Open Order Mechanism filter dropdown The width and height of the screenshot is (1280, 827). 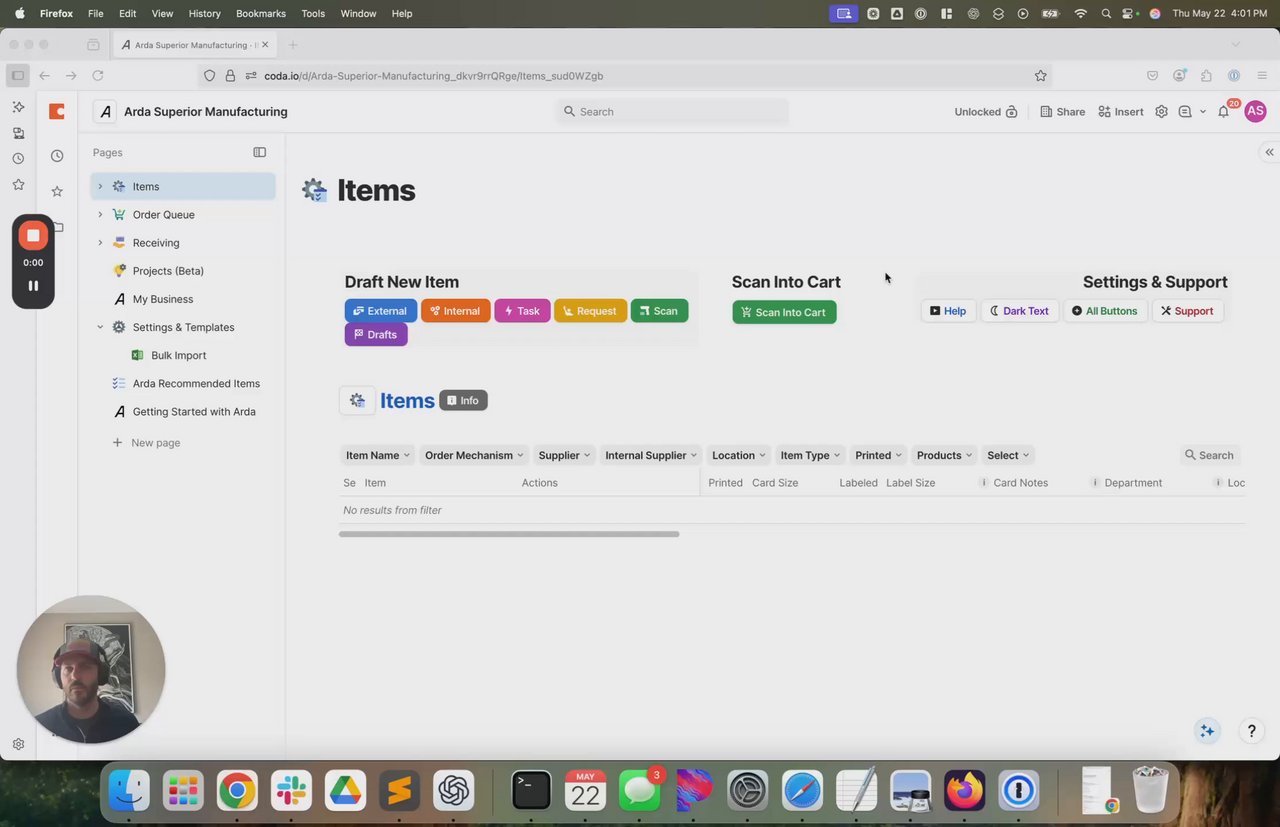[x=474, y=455]
